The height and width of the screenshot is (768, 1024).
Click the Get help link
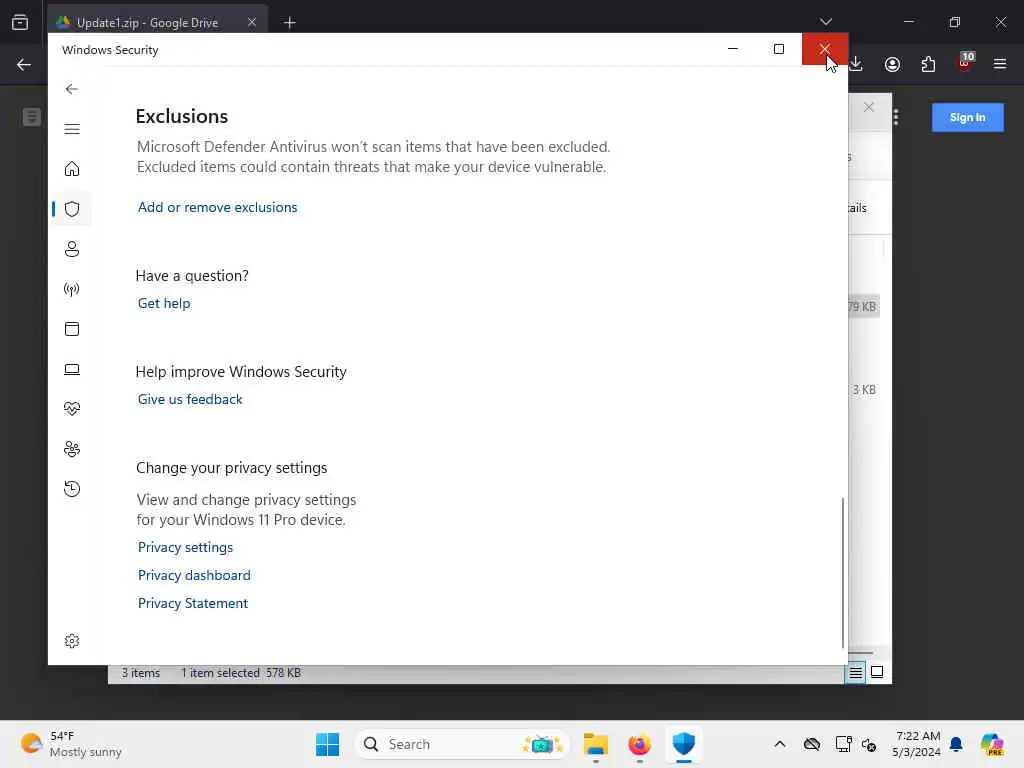[x=164, y=303]
